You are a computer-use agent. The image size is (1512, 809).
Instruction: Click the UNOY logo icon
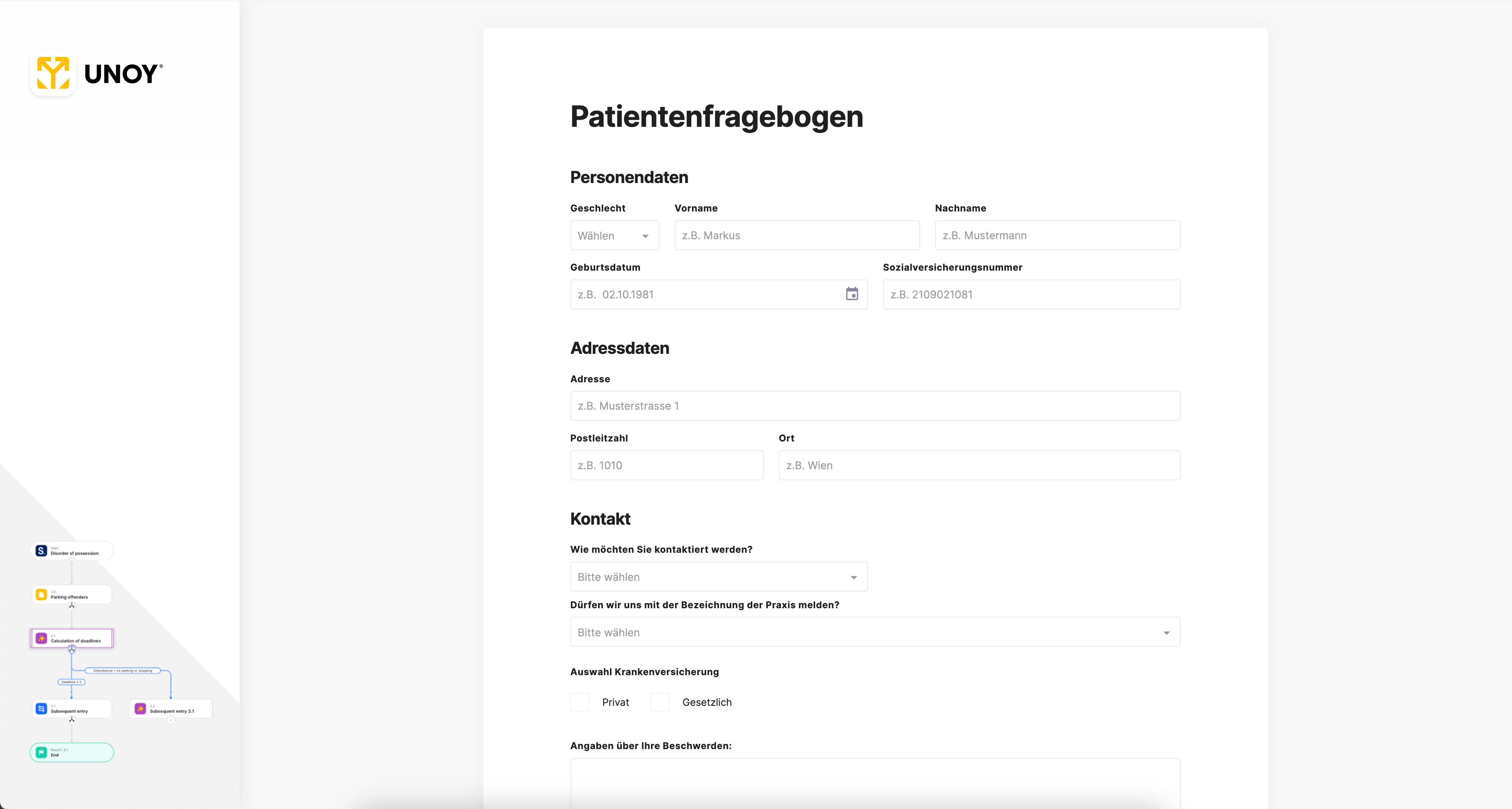[x=53, y=73]
